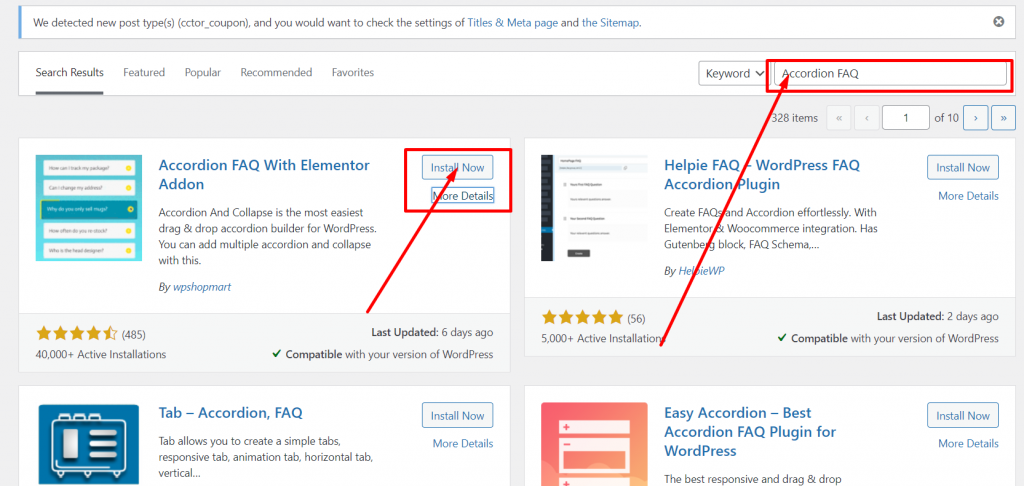Screen dimensions: 1024x486
Task: Switch to the Popular tab
Action: point(202,73)
